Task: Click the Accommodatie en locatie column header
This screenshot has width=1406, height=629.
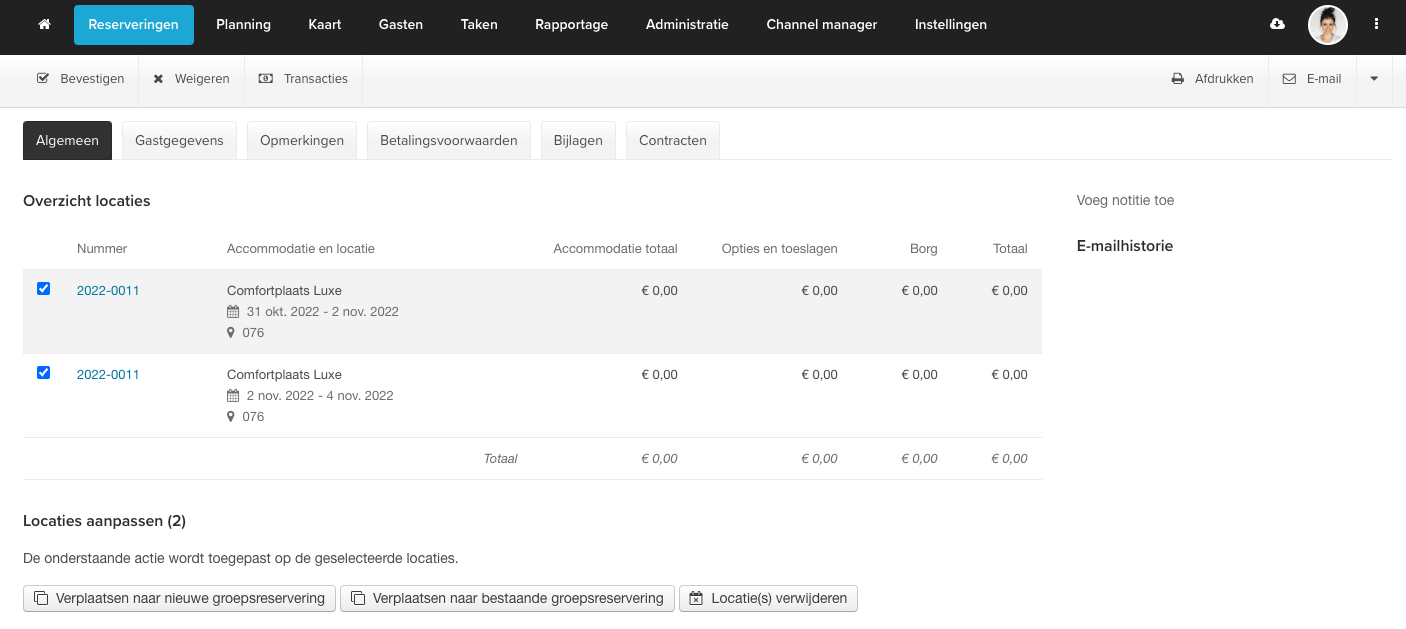Action: [301, 249]
